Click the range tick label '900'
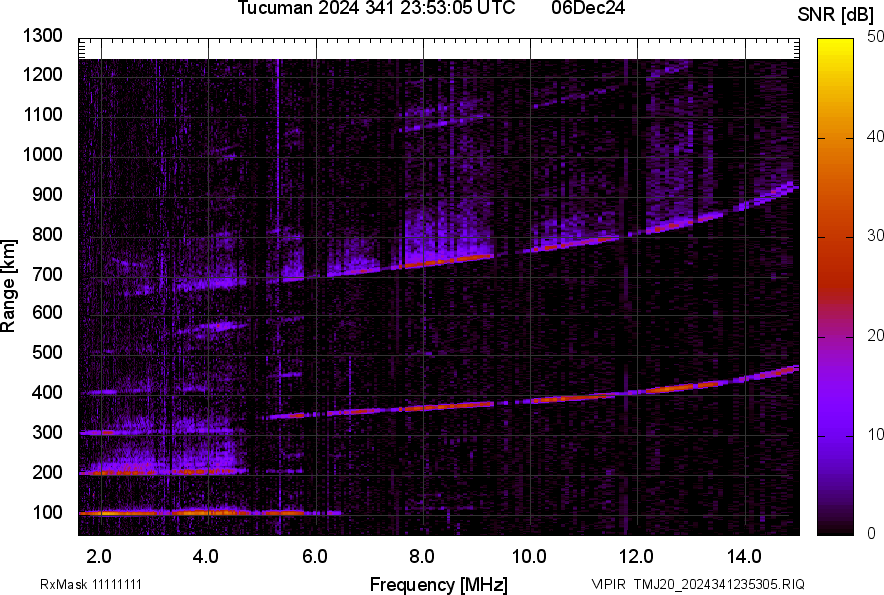Image resolution: width=884 pixels, height=595 pixels. 47,194
